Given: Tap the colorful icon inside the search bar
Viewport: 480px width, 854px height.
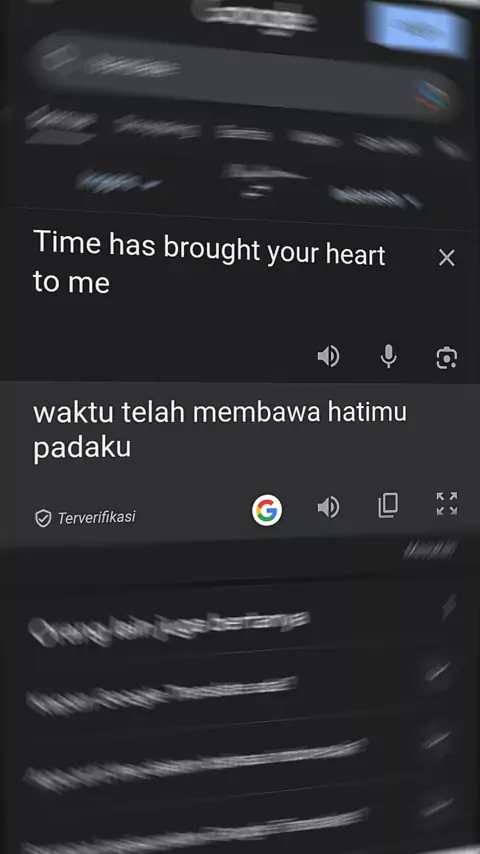Looking at the screenshot, I should point(432,94).
